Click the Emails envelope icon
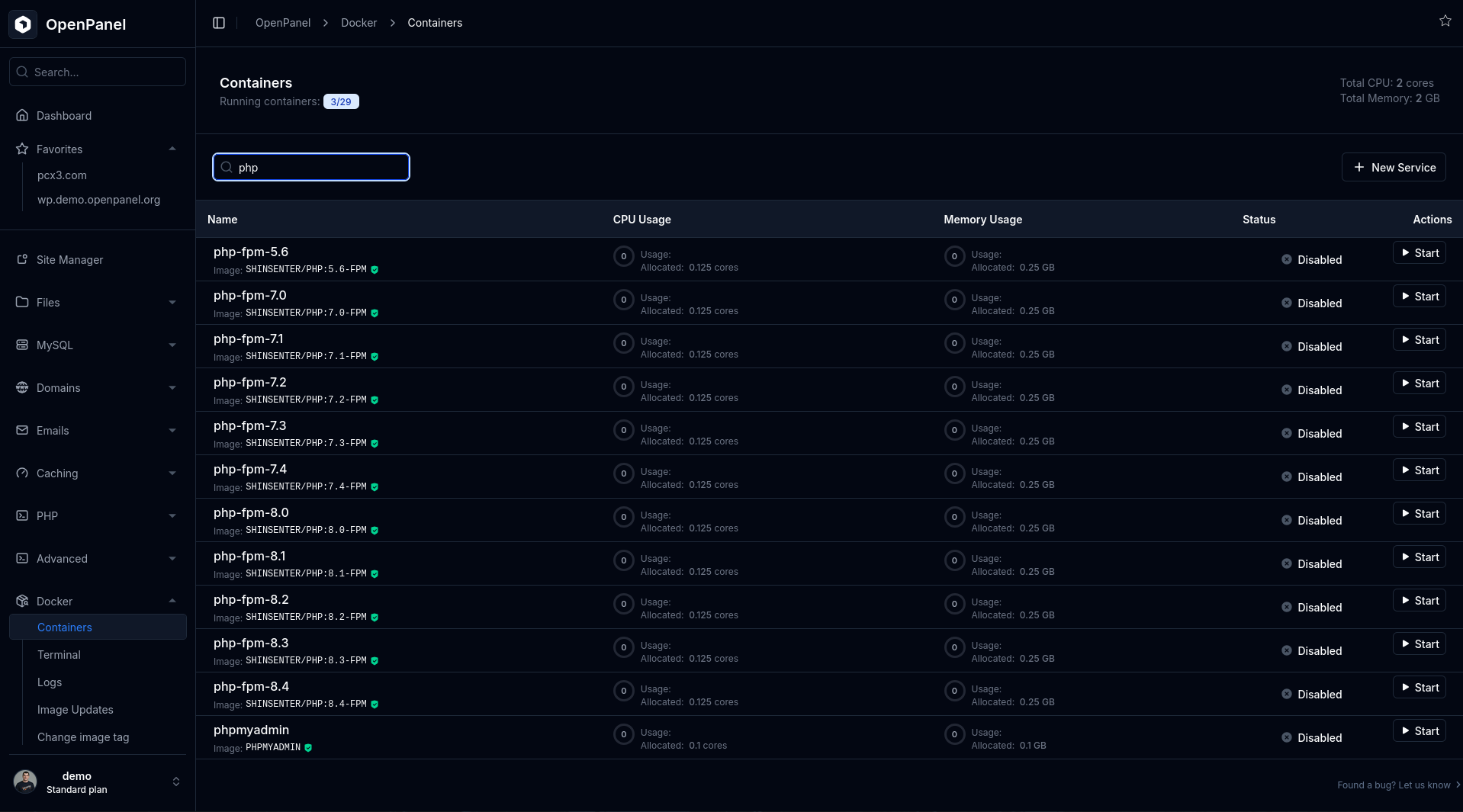1463x812 pixels. (x=22, y=430)
